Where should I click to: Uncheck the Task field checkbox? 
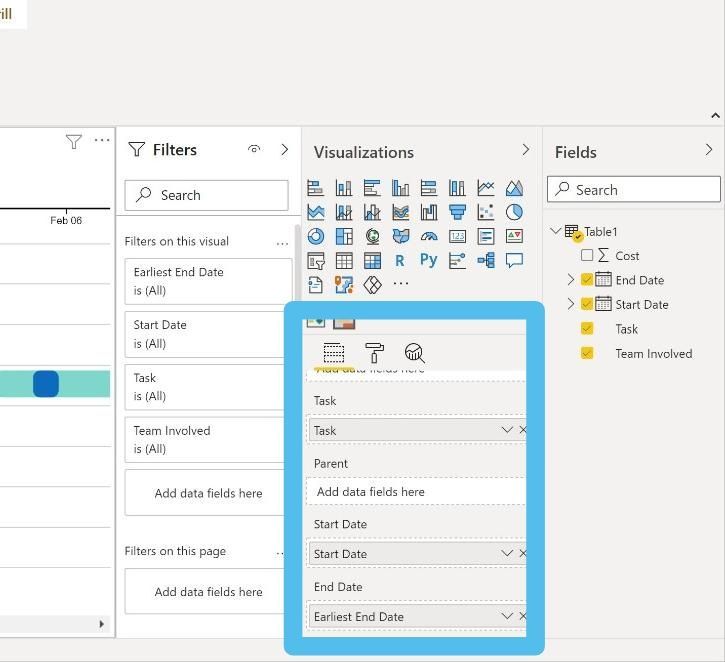[x=587, y=329]
